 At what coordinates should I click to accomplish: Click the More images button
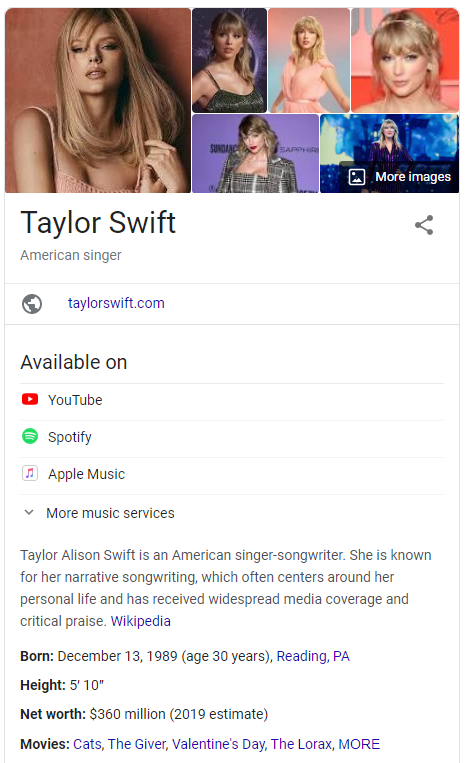[400, 177]
